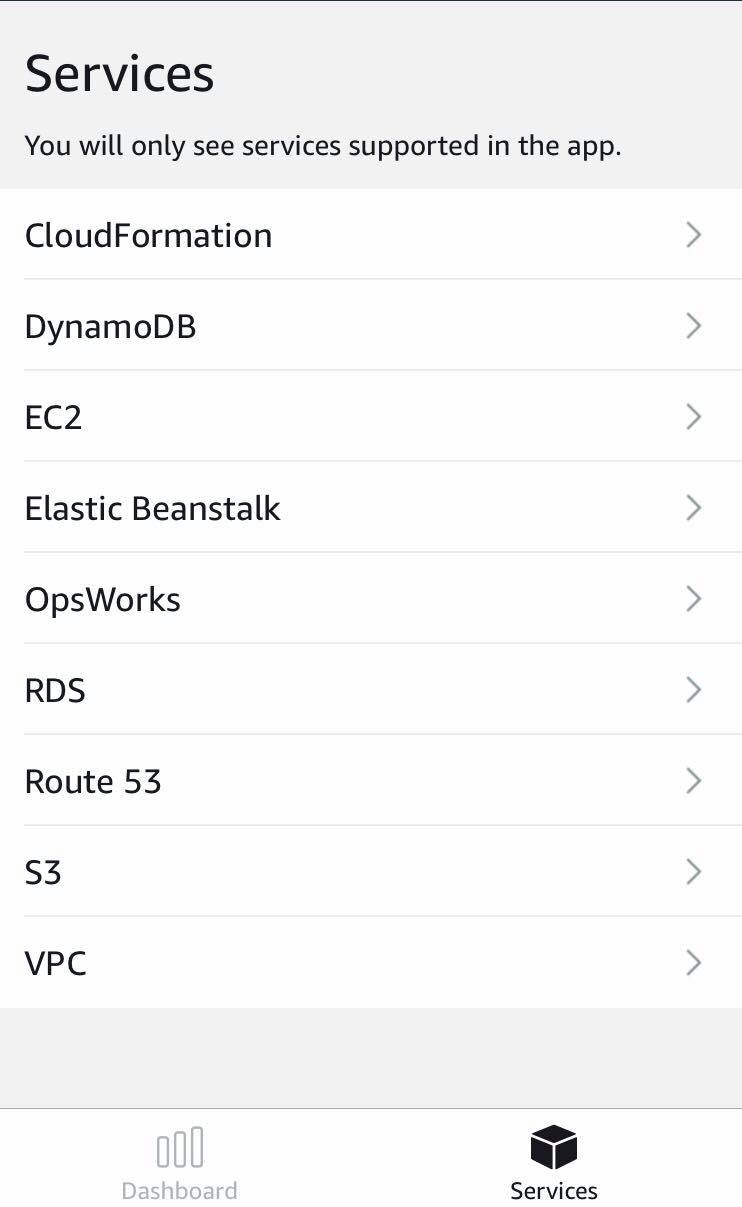Tap the Services cube icon
This screenshot has height=1207, width=742.
[x=553, y=1146]
